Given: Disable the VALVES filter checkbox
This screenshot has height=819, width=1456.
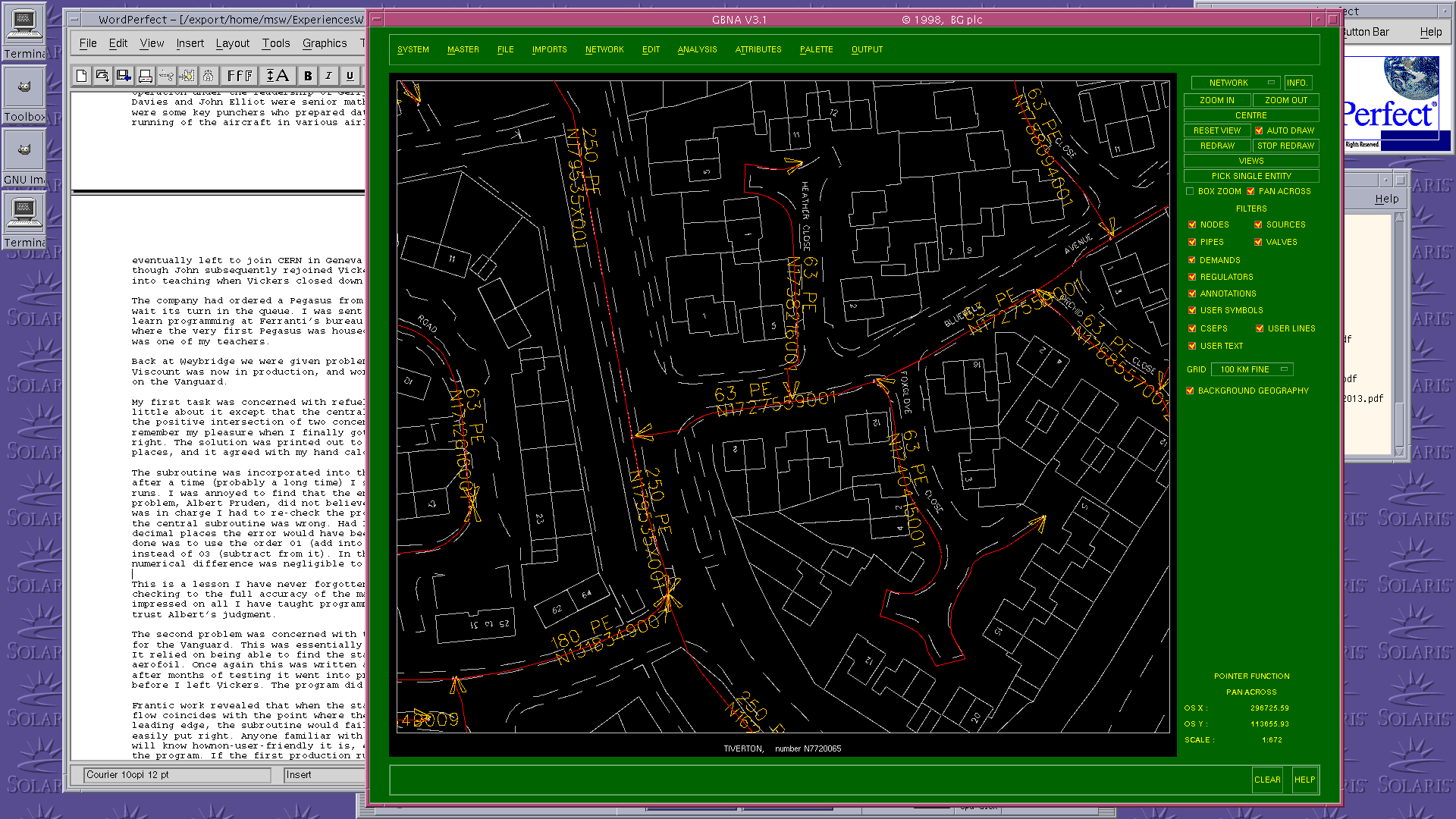Looking at the screenshot, I should [1258, 242].
